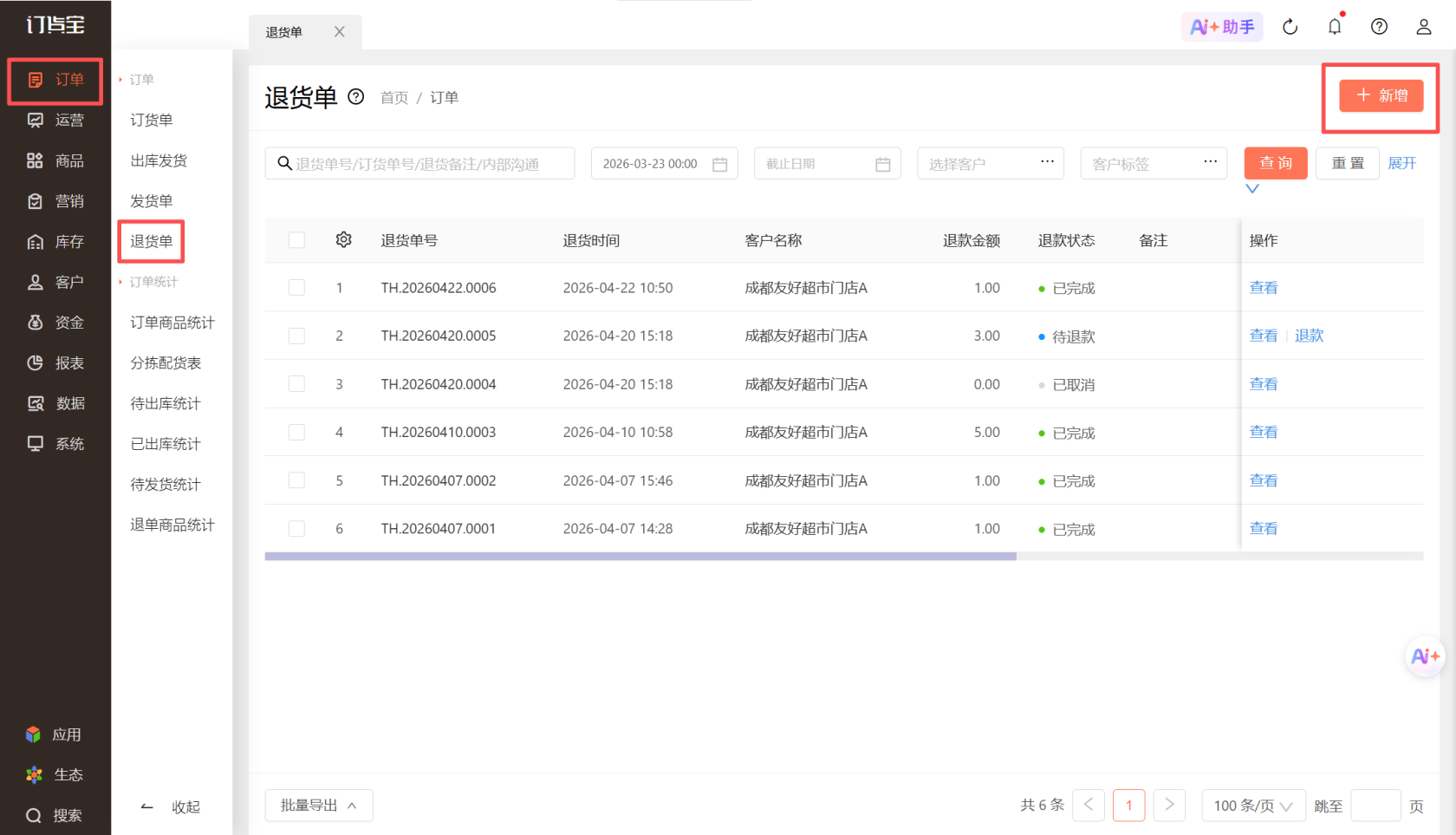Open 客户 in the sidebar
This screenshot has height=835, width=1456.
(56, 282)
